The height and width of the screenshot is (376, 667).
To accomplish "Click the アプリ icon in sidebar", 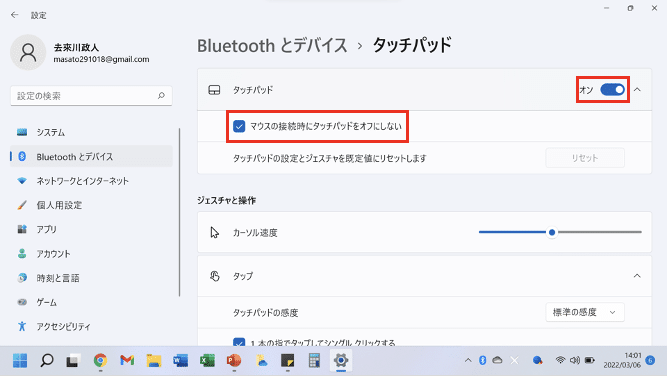I will [x=22, y=229].
